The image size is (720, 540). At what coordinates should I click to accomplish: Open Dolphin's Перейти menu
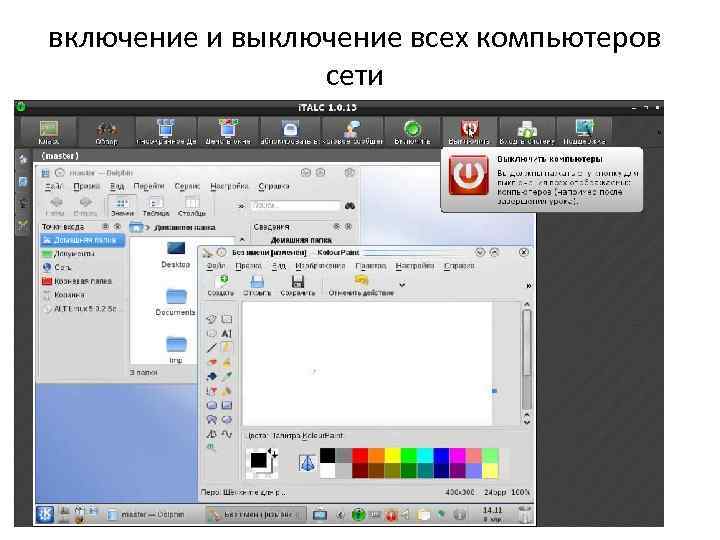(149, 186)
